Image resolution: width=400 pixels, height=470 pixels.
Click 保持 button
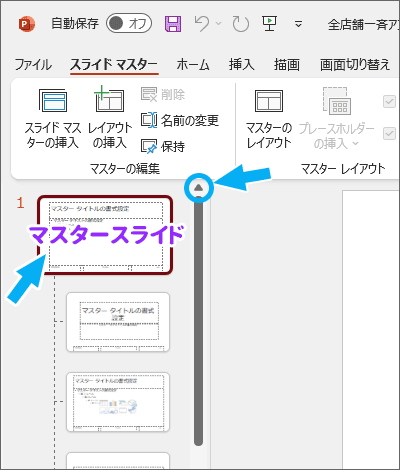click(x=163, y=146)
